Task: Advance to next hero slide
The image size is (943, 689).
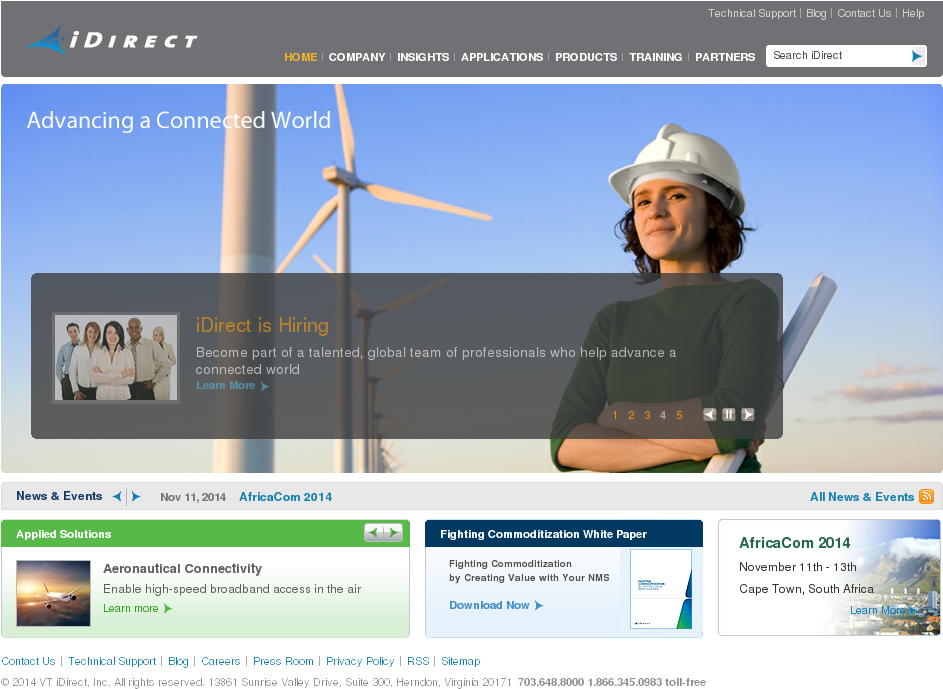Action: pos(748,415)
